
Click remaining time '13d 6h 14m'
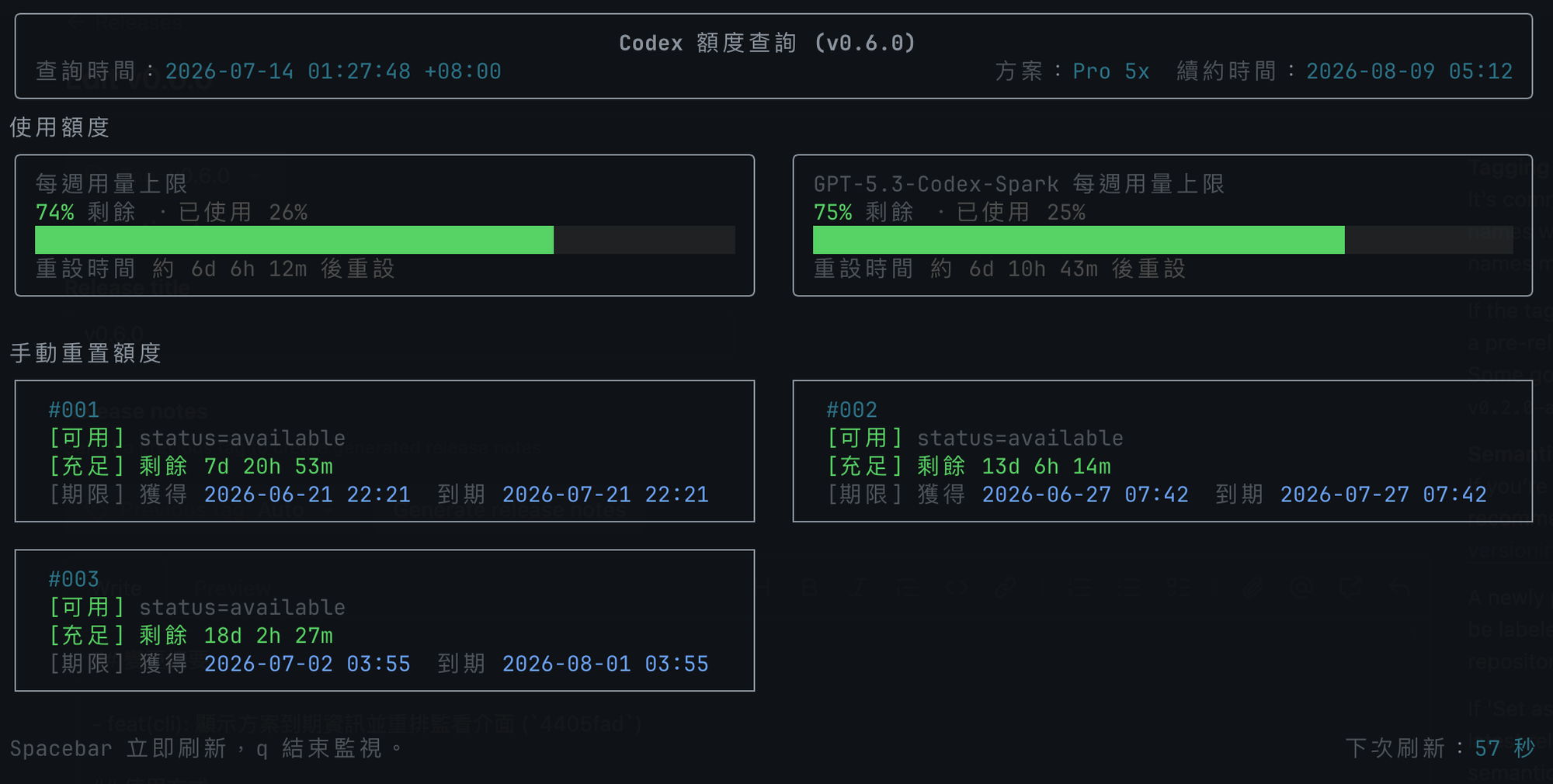(x=1047, y=467)
